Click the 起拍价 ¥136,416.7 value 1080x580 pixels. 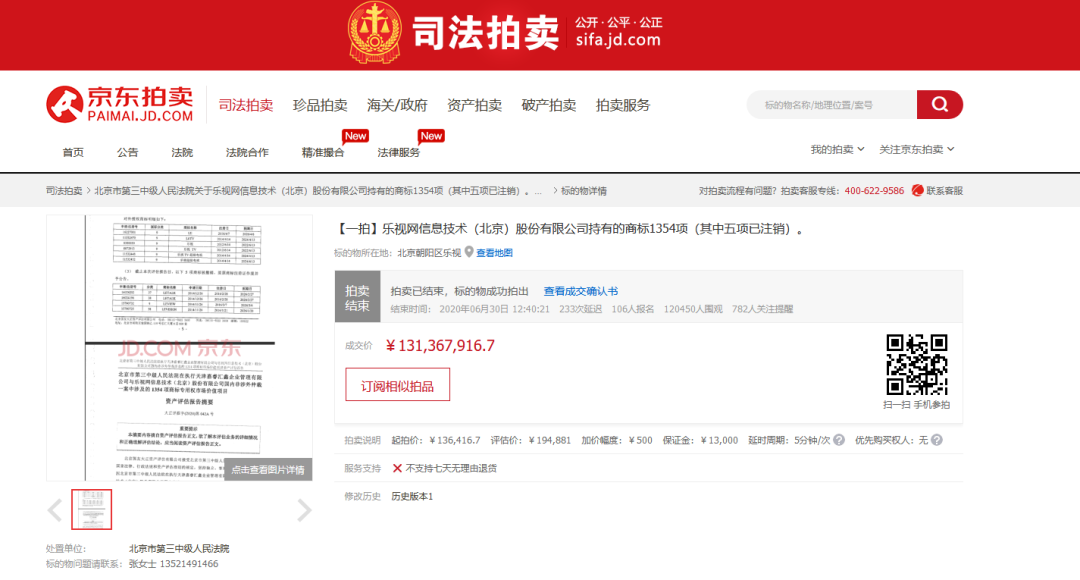point(455,440)
